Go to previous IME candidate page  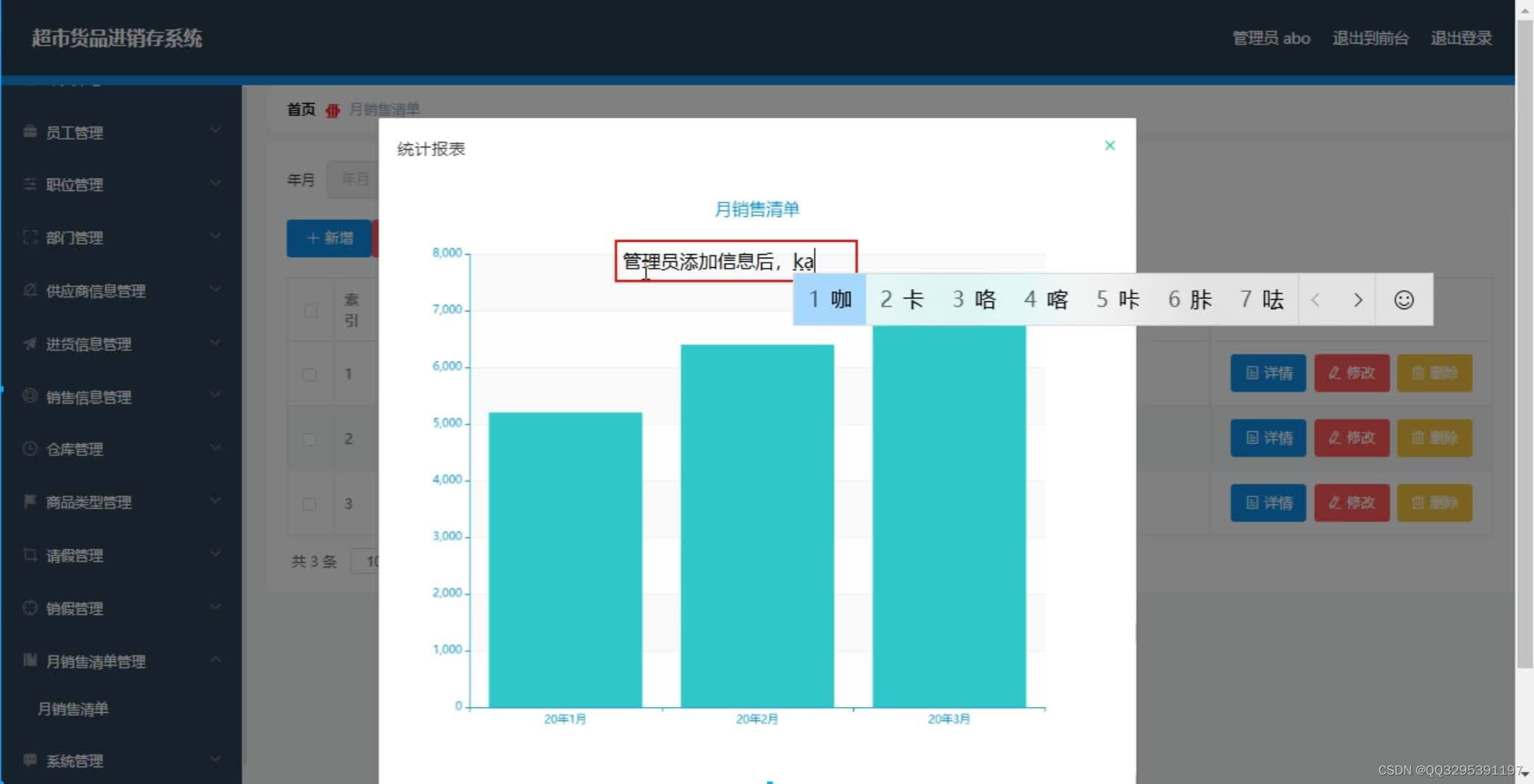(1315, 299)
